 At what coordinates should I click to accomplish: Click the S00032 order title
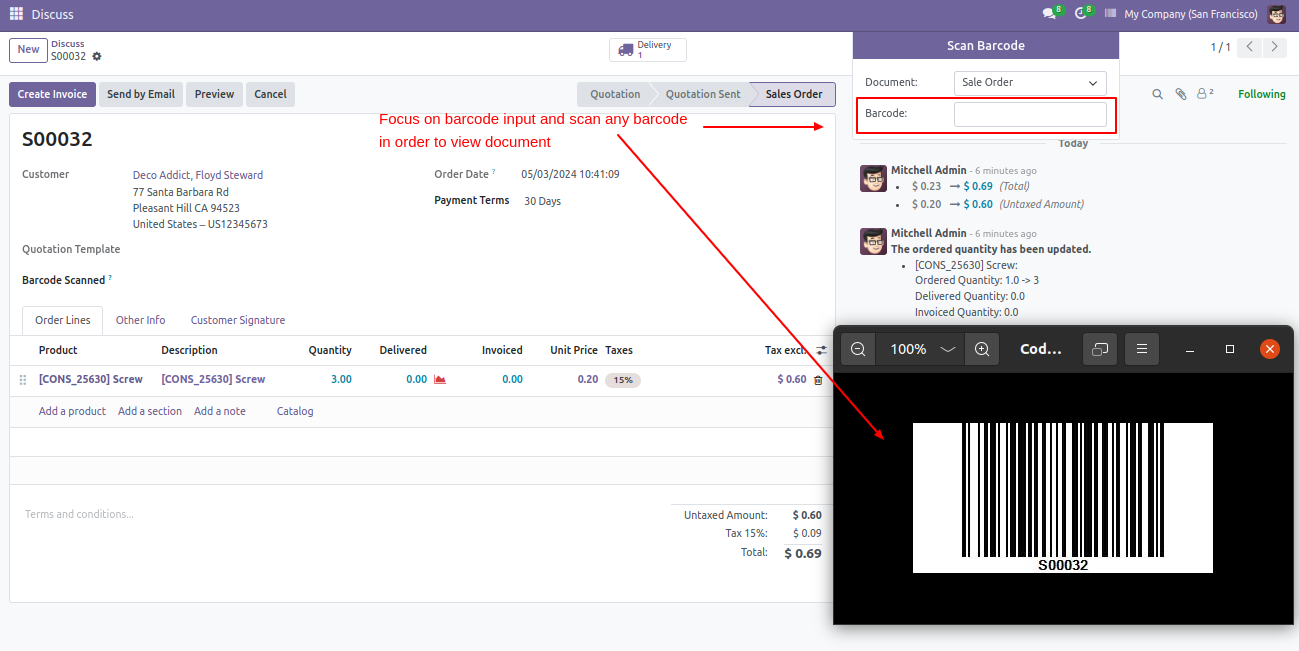click(57, 139)
